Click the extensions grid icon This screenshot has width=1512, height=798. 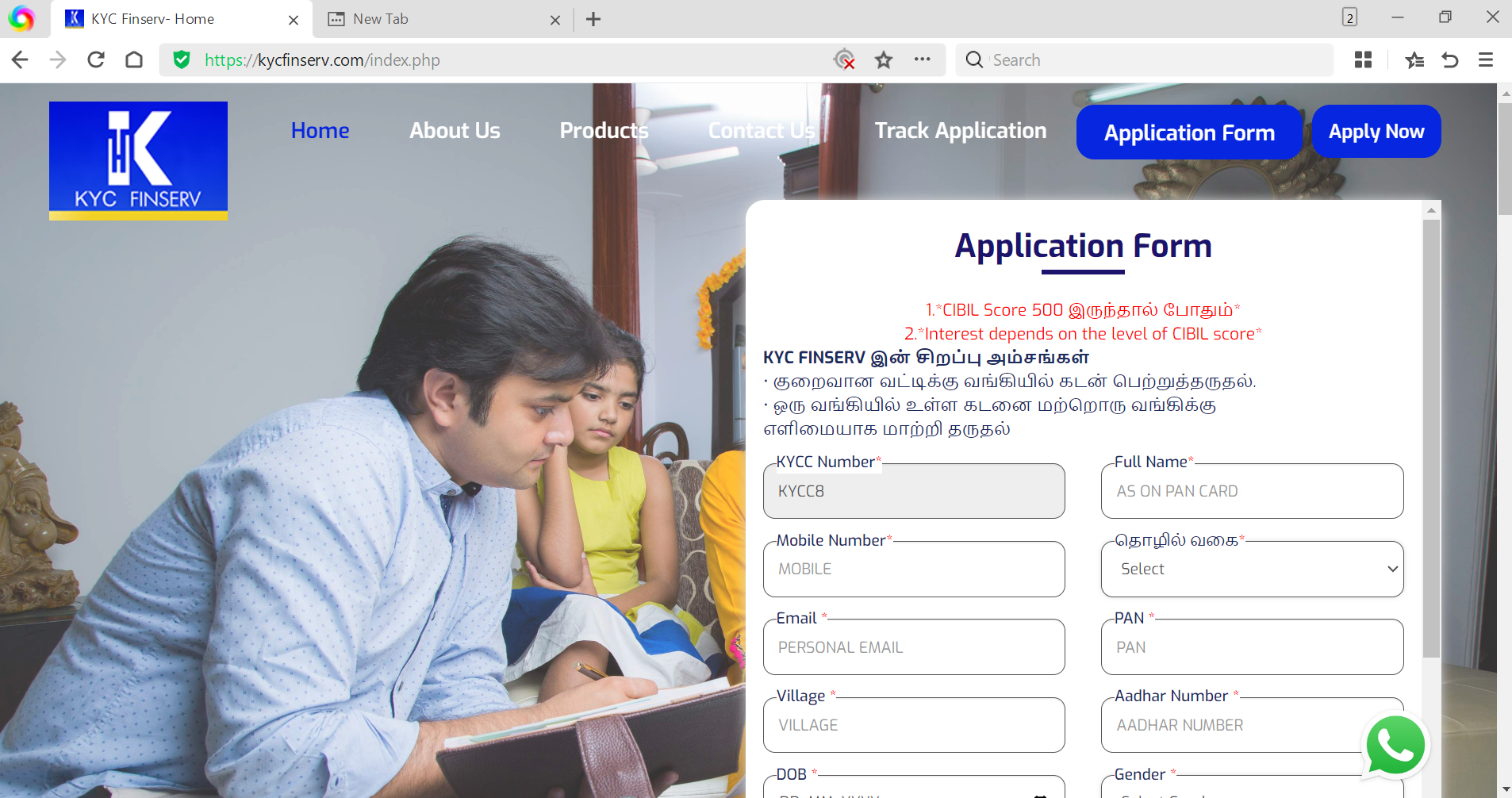1363,60
